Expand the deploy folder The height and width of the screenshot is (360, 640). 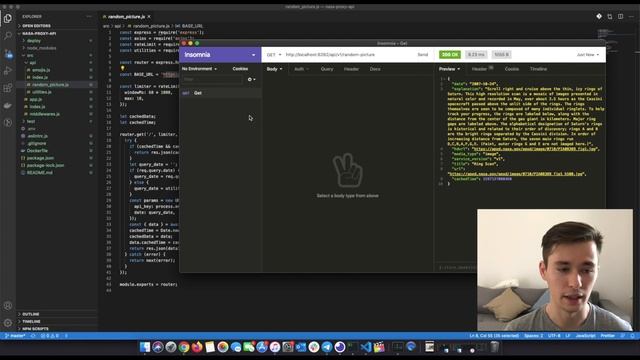33,41
